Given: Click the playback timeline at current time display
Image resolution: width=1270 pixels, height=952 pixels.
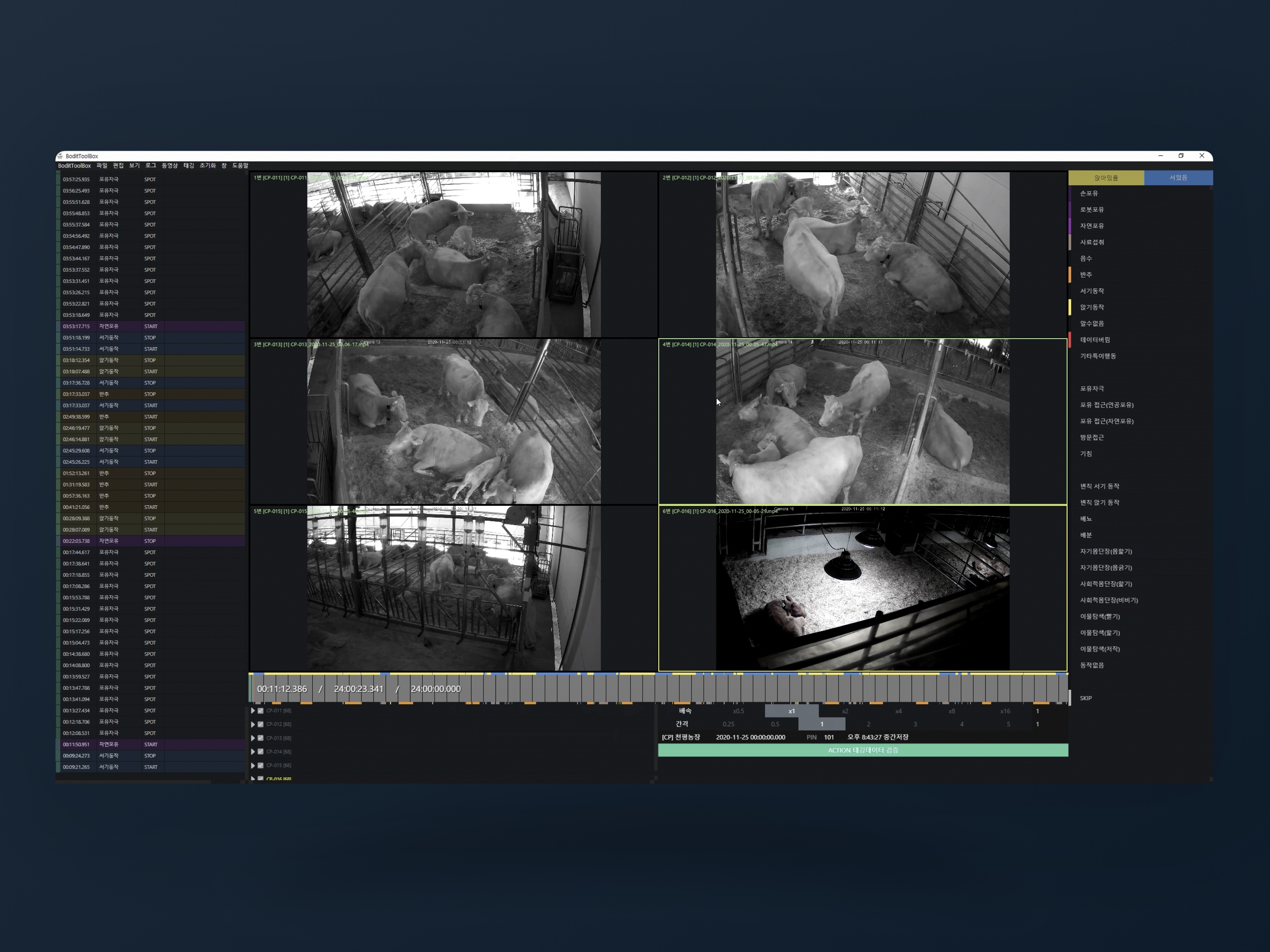Looking at the screenshot, I should point(282,689).
